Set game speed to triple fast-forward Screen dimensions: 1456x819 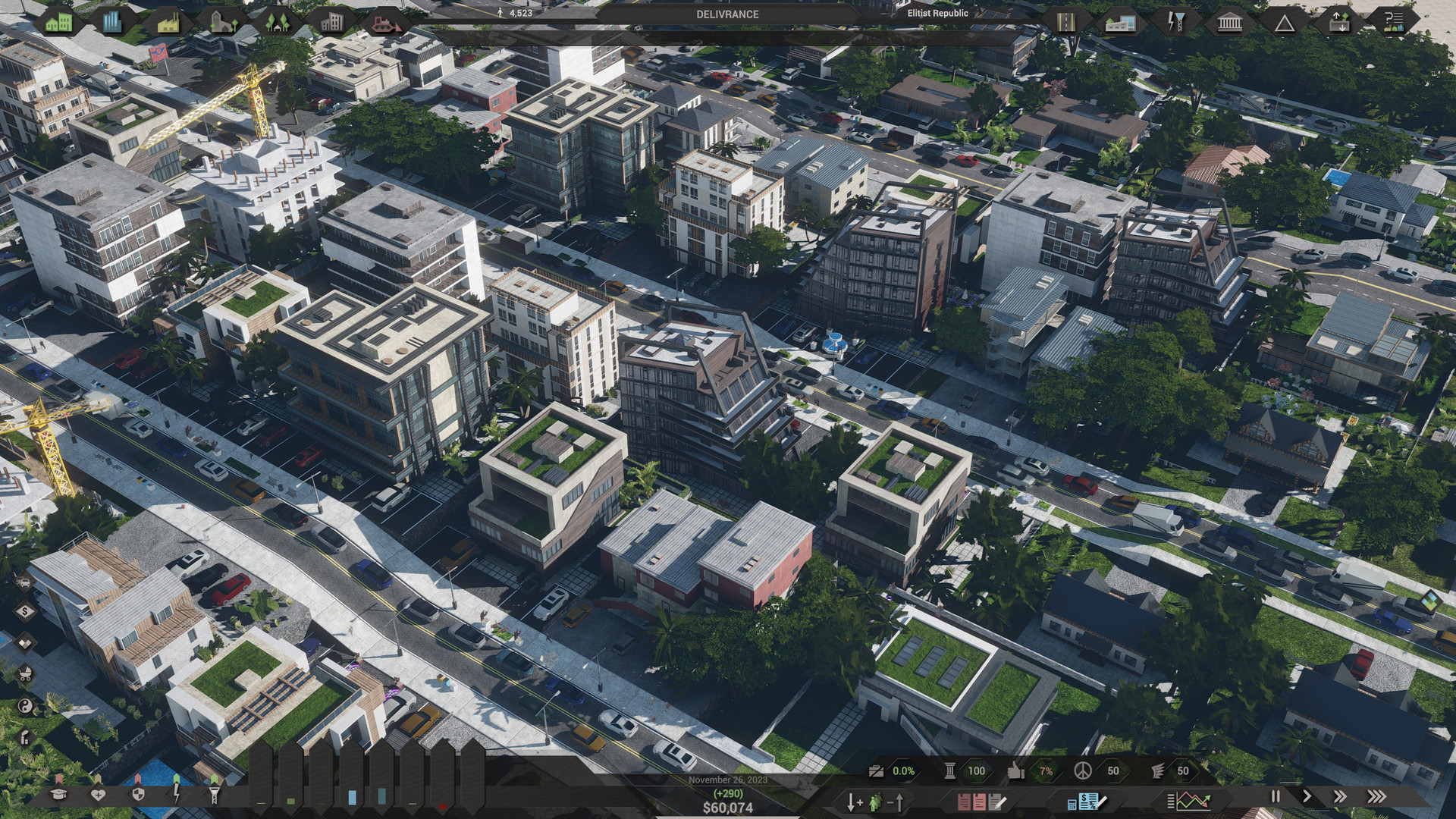(1376, 796)
